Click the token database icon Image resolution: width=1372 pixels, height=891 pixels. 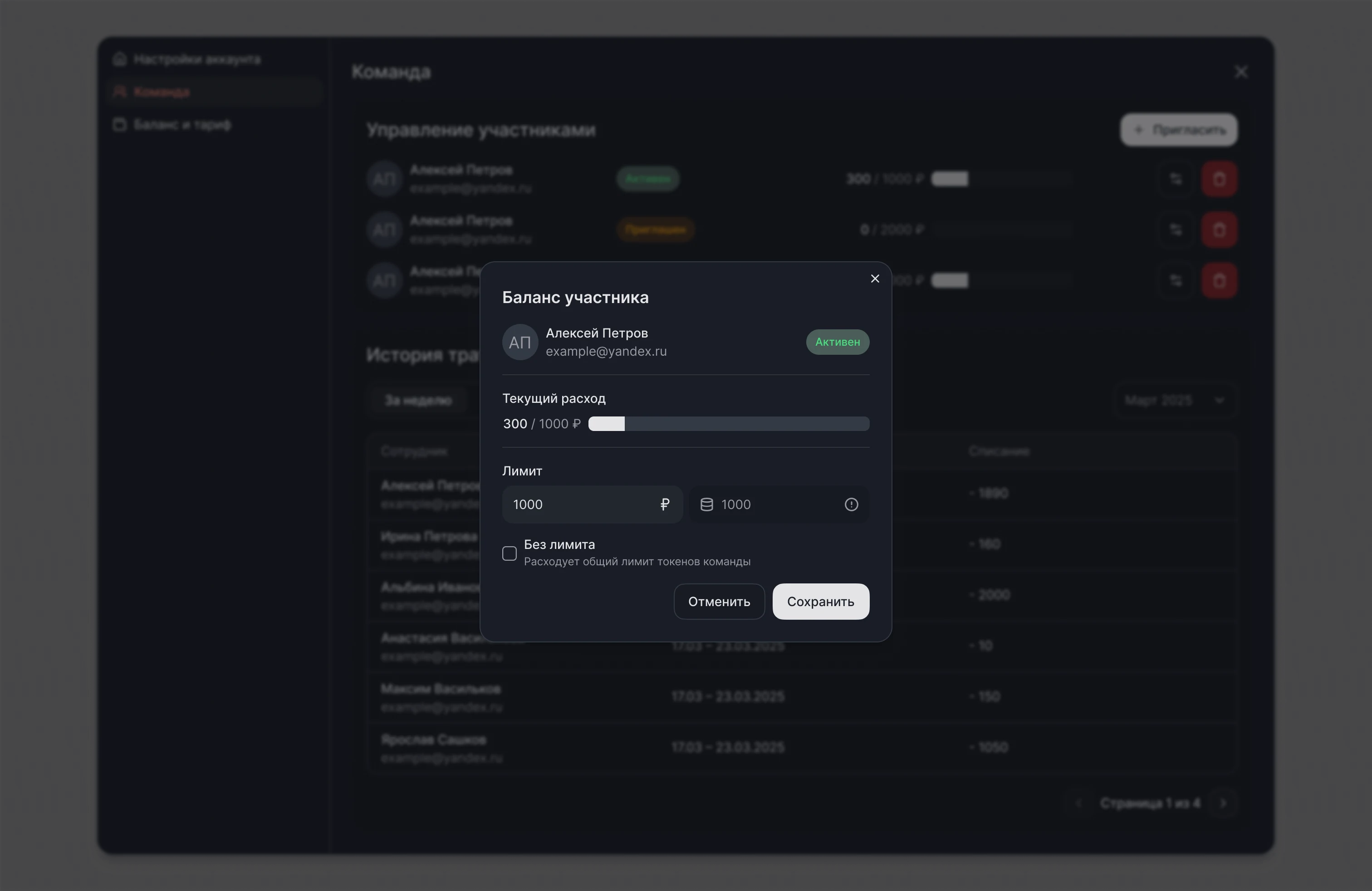(x=706, y=505)
